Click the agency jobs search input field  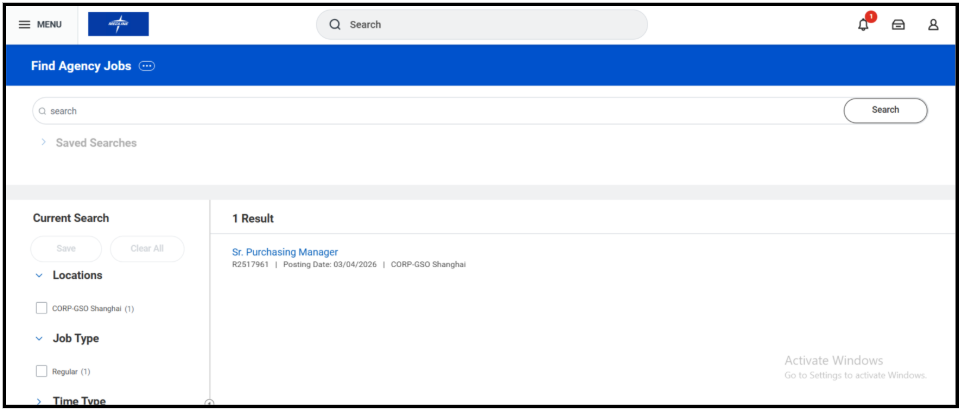point(440,111)
